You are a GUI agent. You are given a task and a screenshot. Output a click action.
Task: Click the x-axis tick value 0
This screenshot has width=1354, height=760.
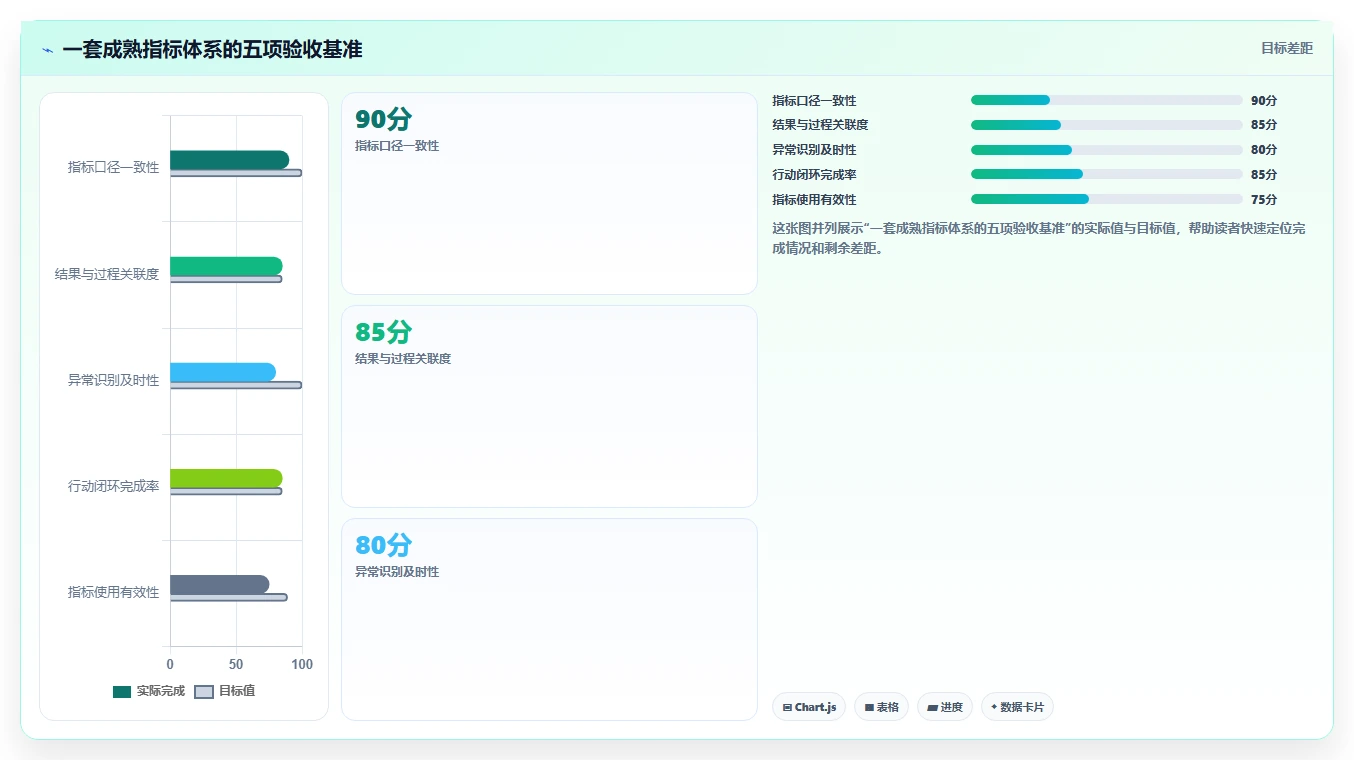pyautogui.click(x=170, y=664)
